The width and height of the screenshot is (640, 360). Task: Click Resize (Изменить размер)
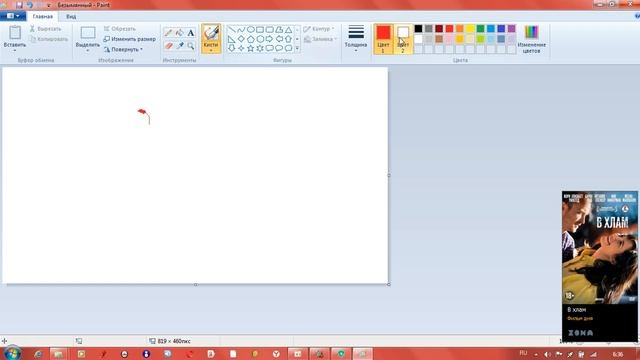(x=129, y=39)
